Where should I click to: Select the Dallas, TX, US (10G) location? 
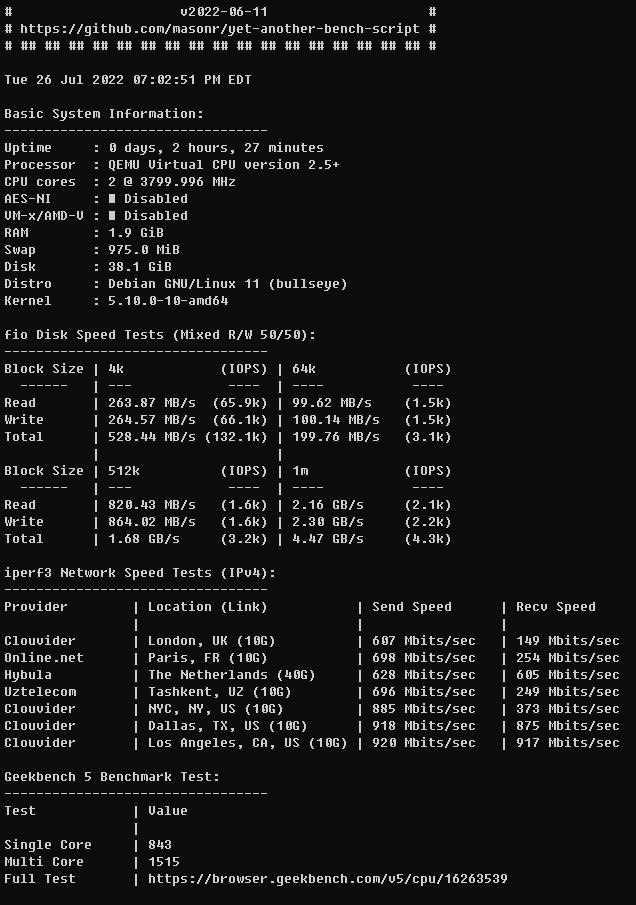[227, 726]
